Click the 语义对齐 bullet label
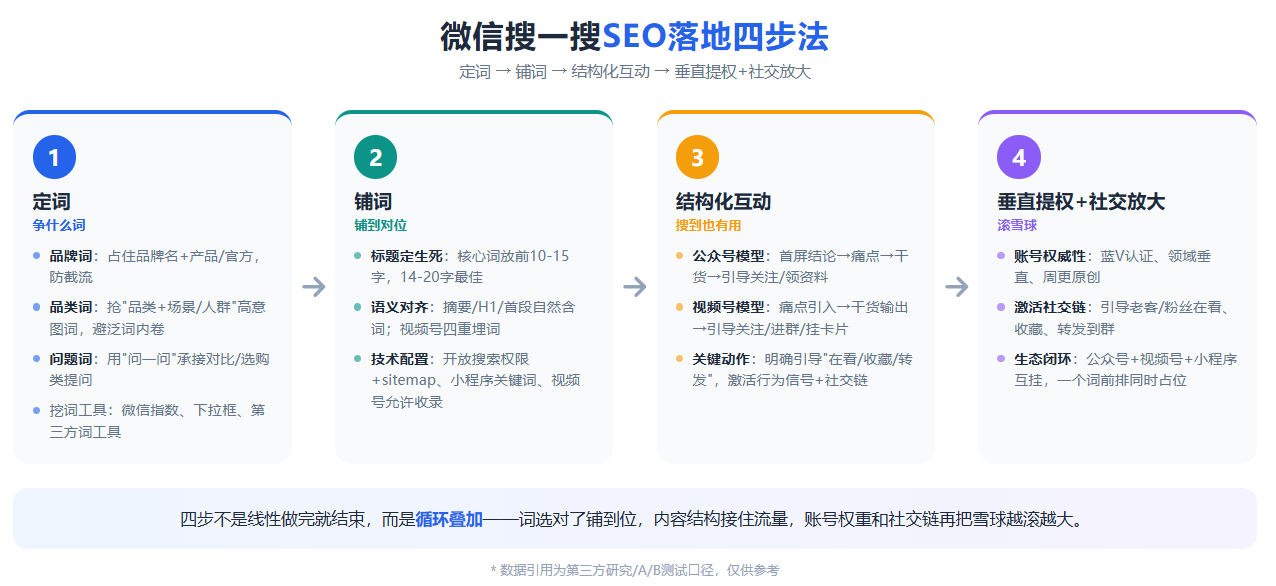The image size is (1276, 586). tap(399, 307)
